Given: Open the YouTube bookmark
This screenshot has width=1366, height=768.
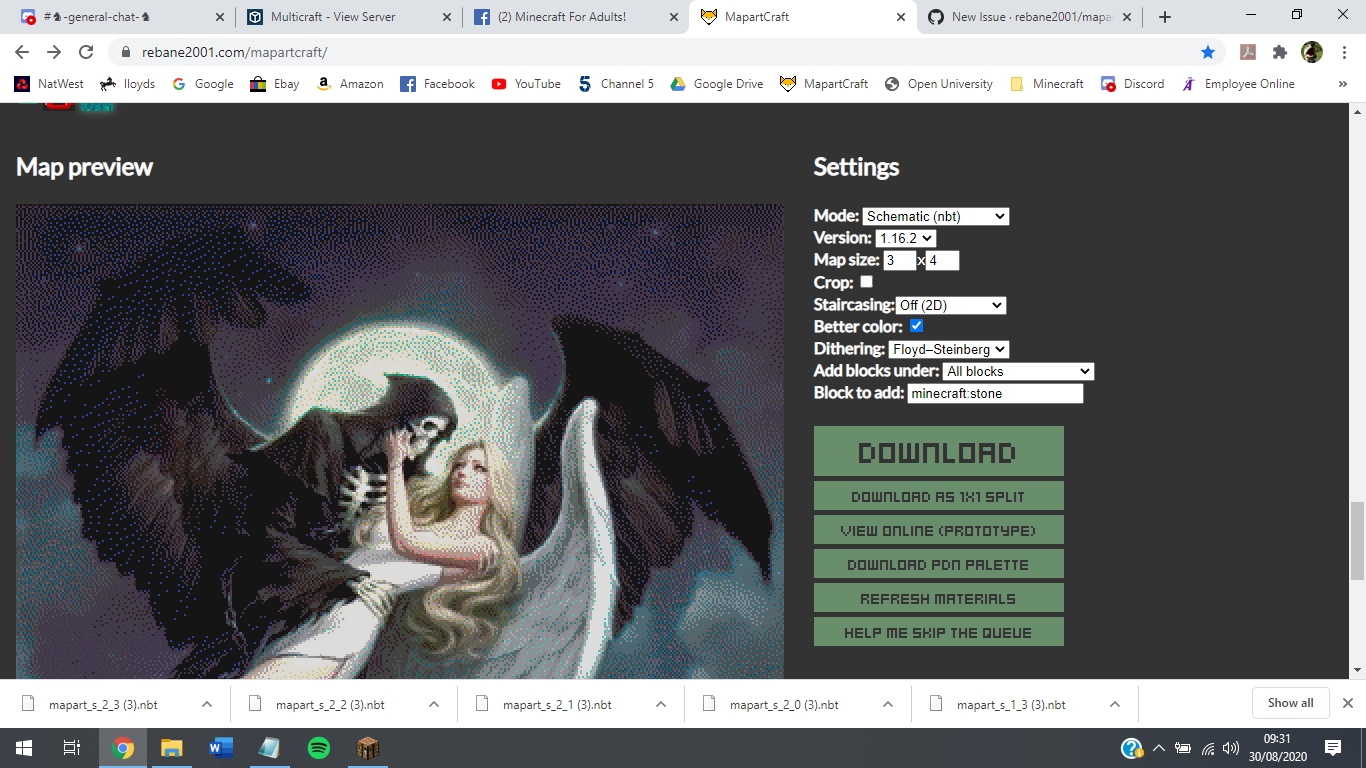Looking at the screenshot, I should click(525, 84).
